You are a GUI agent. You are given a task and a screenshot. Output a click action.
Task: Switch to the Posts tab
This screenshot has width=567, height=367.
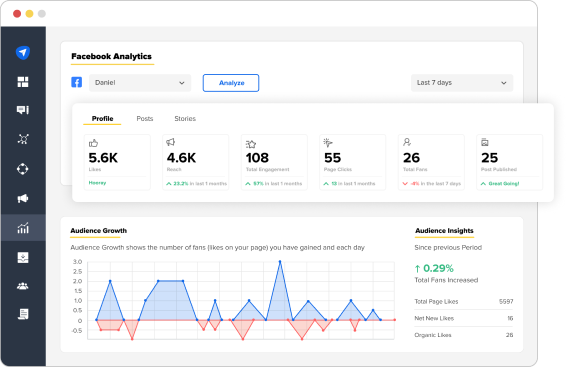tap(145, 119)
